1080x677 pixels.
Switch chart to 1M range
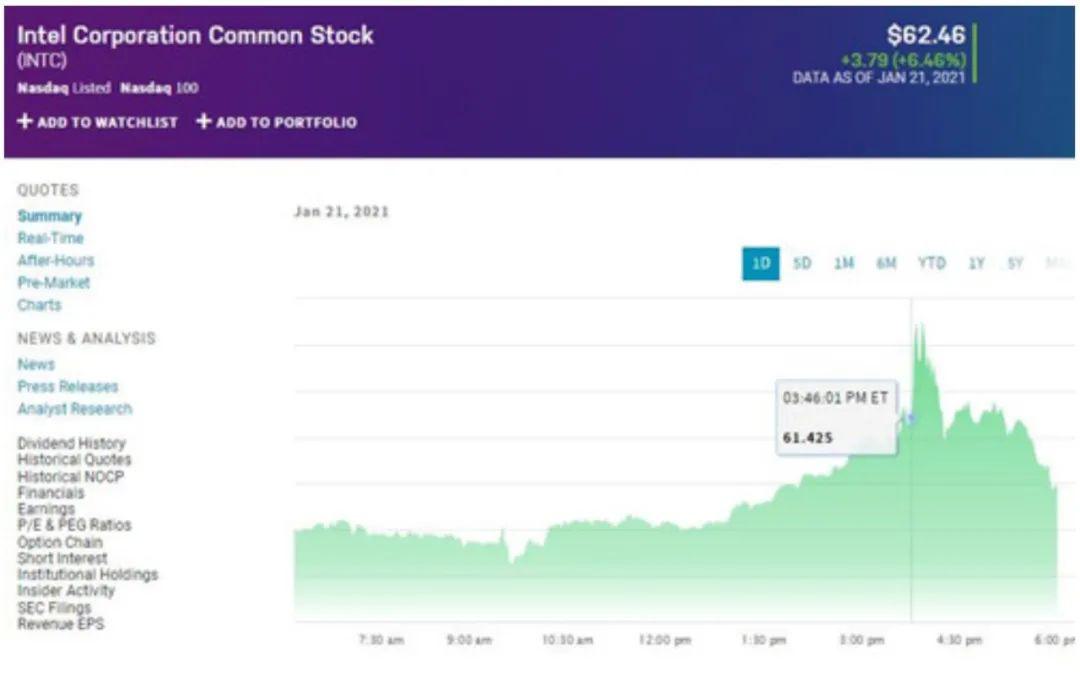(844, 264)
